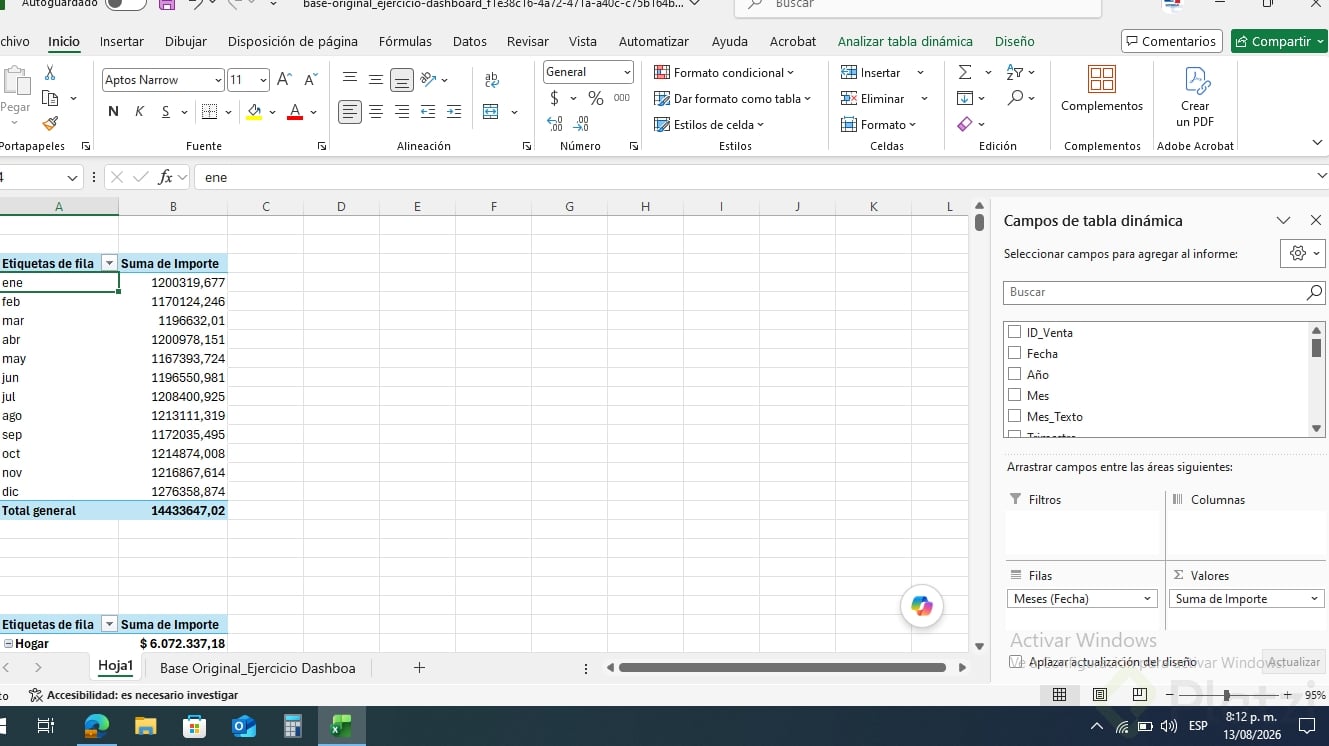Open Microsoft Edge from the taskbar
Screen dimensions: 1329x746
click(97, 726)
